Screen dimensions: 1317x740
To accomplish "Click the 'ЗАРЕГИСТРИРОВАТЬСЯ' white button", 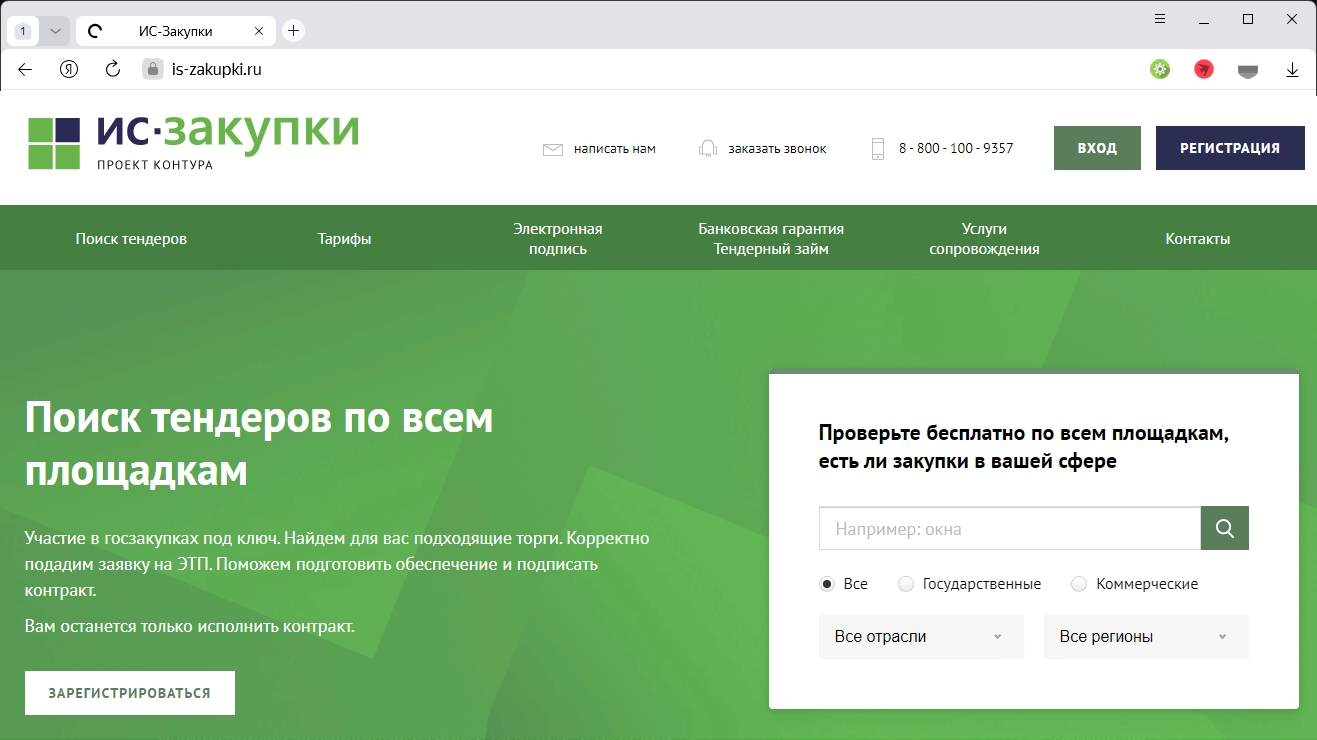I will point(130,693).
